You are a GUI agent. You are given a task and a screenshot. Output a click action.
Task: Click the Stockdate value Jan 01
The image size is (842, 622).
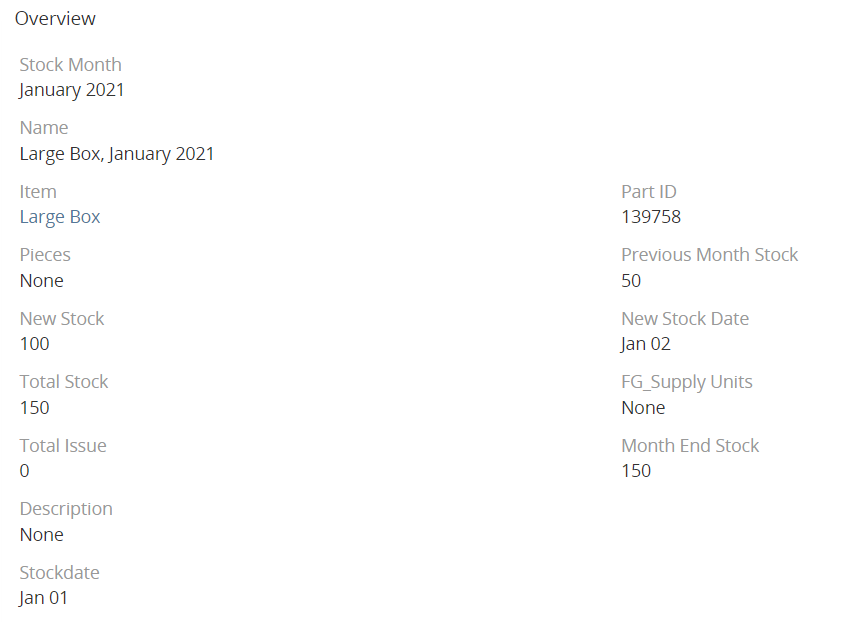[44, 598]
